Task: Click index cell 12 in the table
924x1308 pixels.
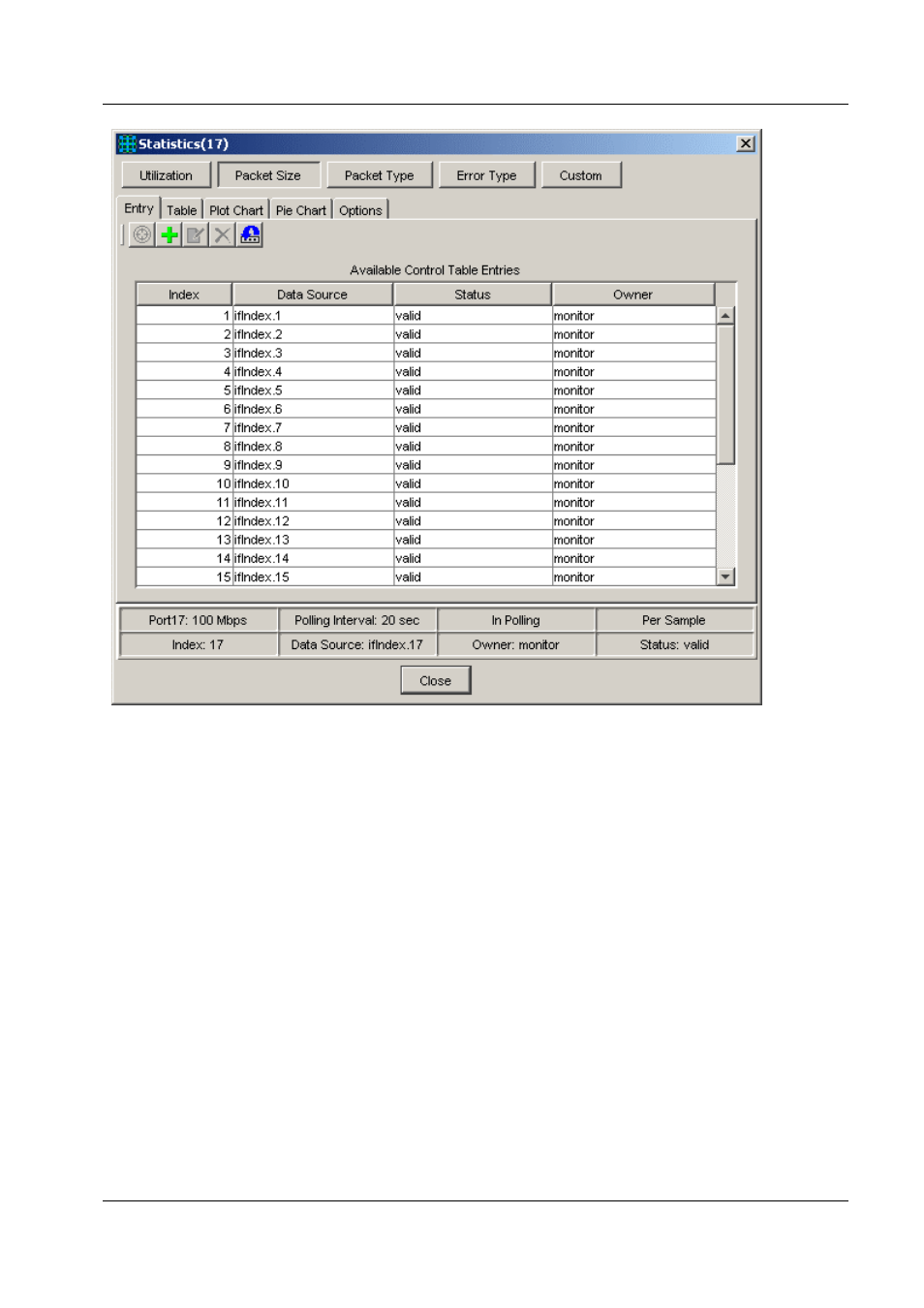Action: tap(184, 521)
